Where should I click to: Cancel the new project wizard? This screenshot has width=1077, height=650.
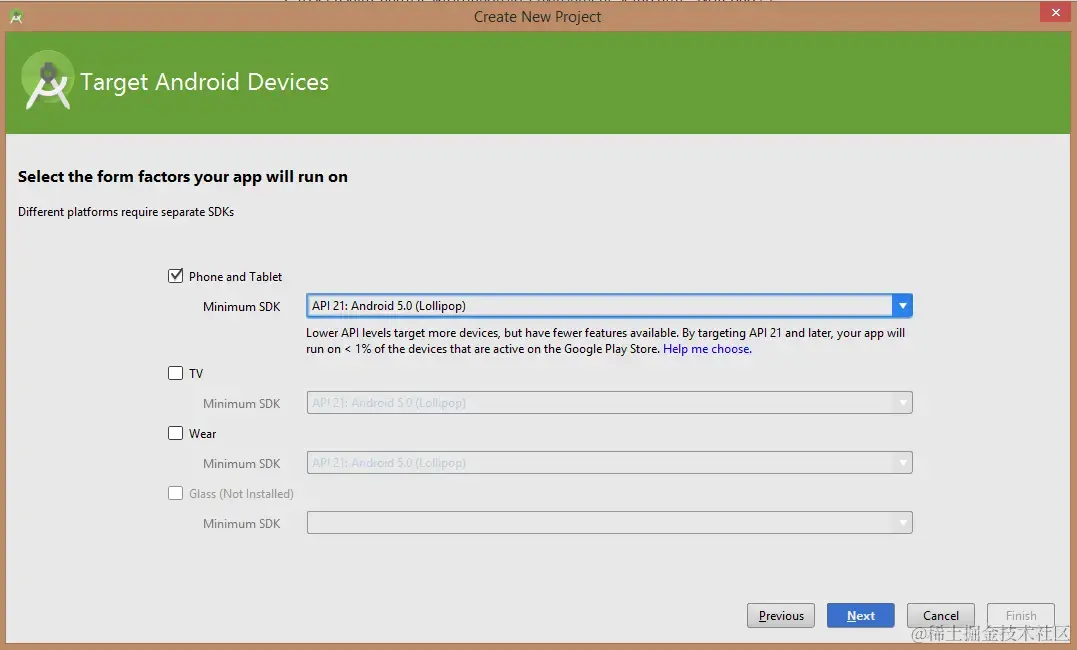[940, 616]
